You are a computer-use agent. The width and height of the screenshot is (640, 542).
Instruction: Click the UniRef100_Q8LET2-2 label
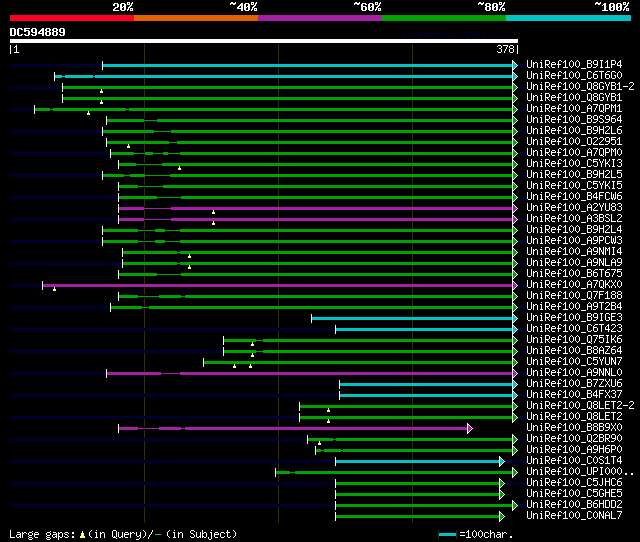pos(580,406)
